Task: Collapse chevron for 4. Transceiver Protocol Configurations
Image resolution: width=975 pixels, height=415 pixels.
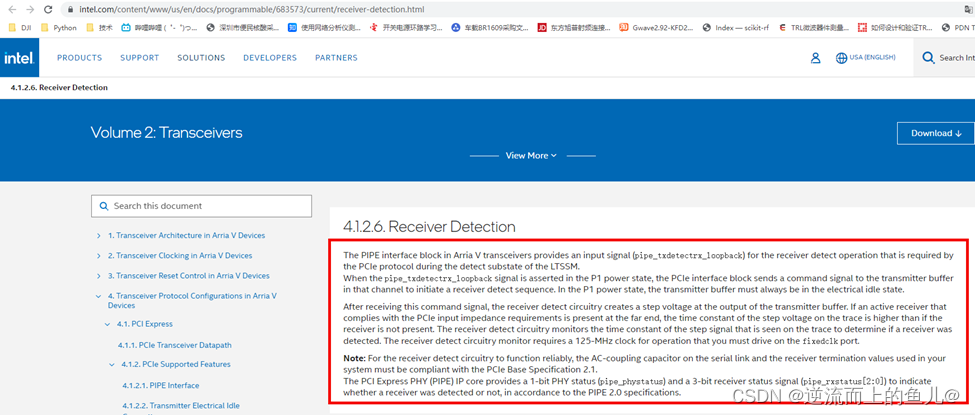Action: tap(99, 296)
